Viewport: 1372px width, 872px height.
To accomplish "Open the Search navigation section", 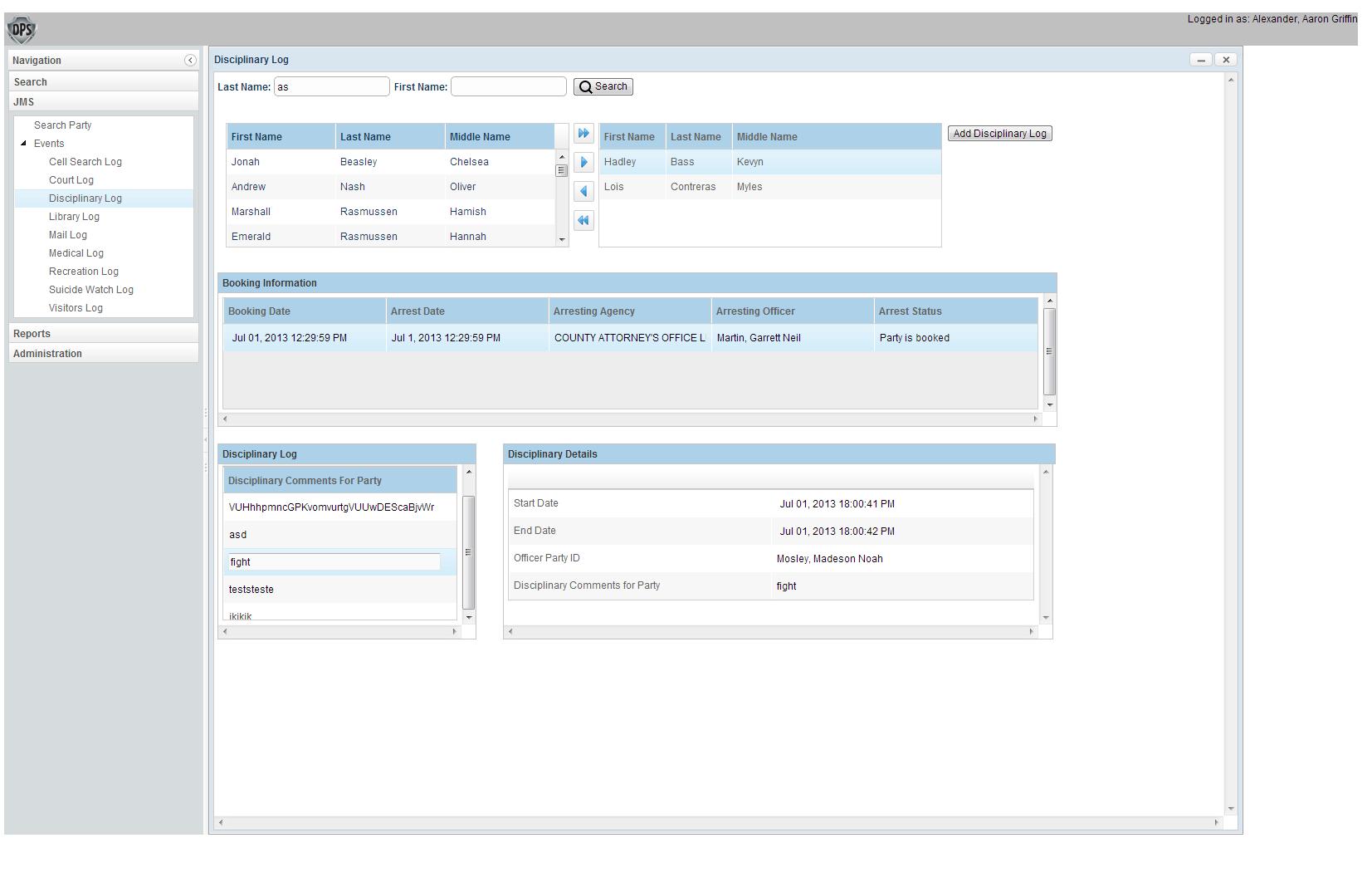I will coord(104,81).
